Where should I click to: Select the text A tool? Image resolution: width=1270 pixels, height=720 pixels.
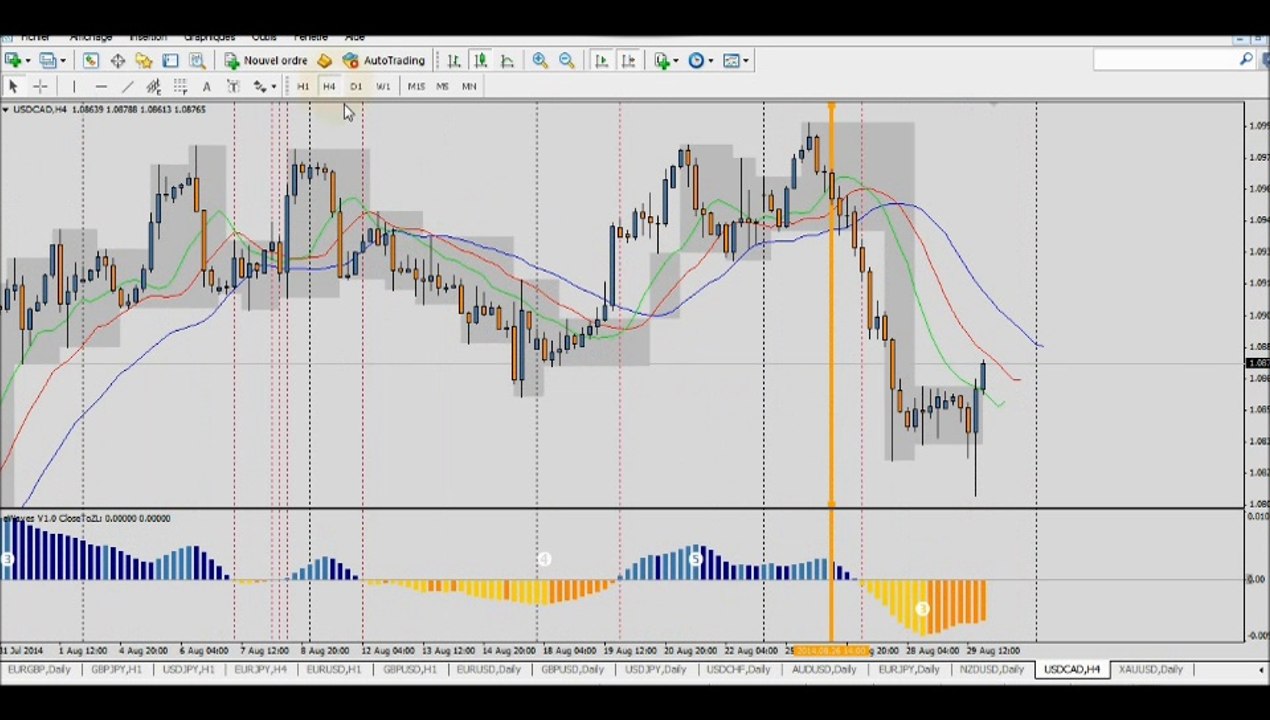206,87
